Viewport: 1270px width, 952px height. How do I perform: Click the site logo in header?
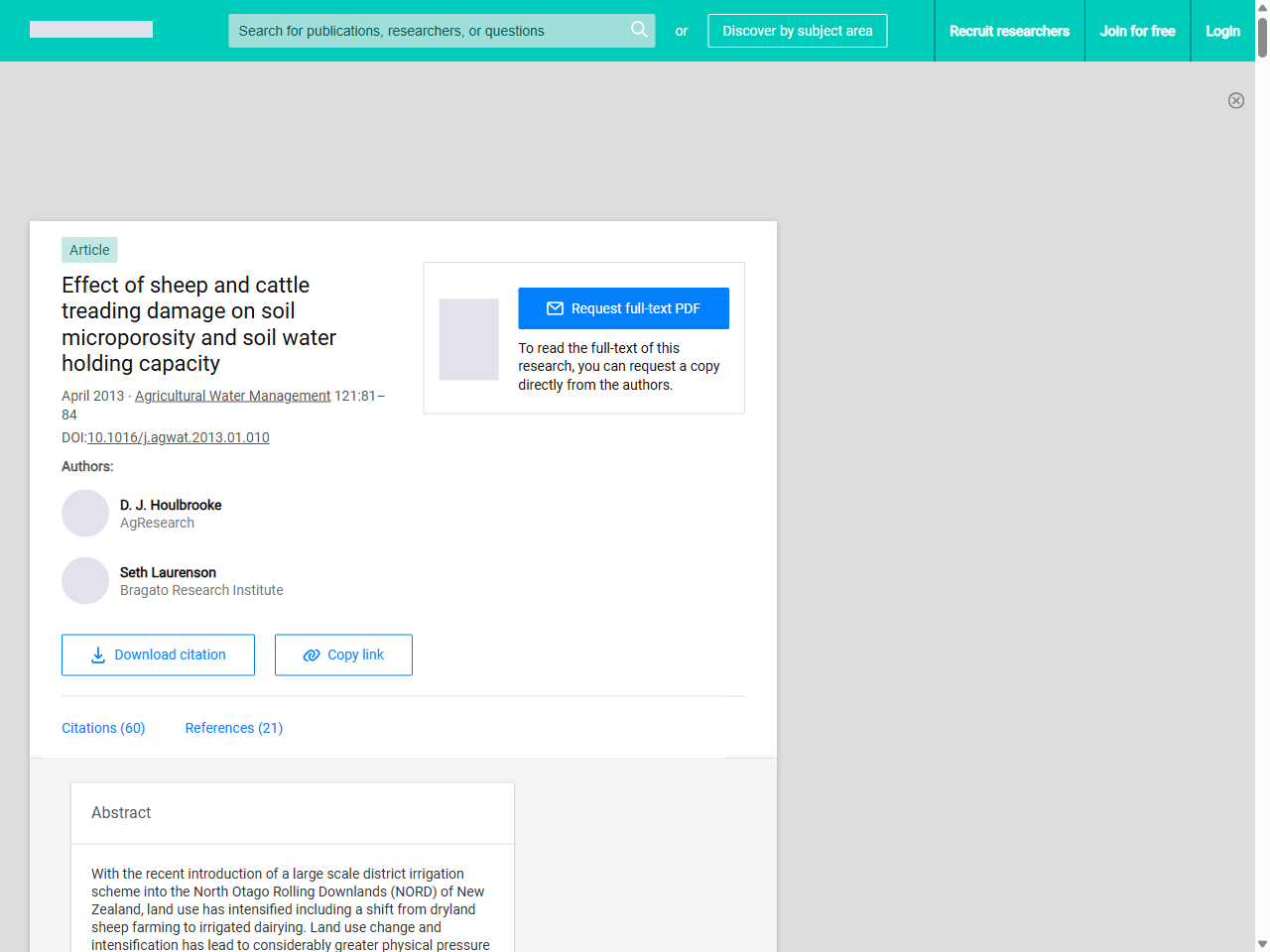coord(91,30)
